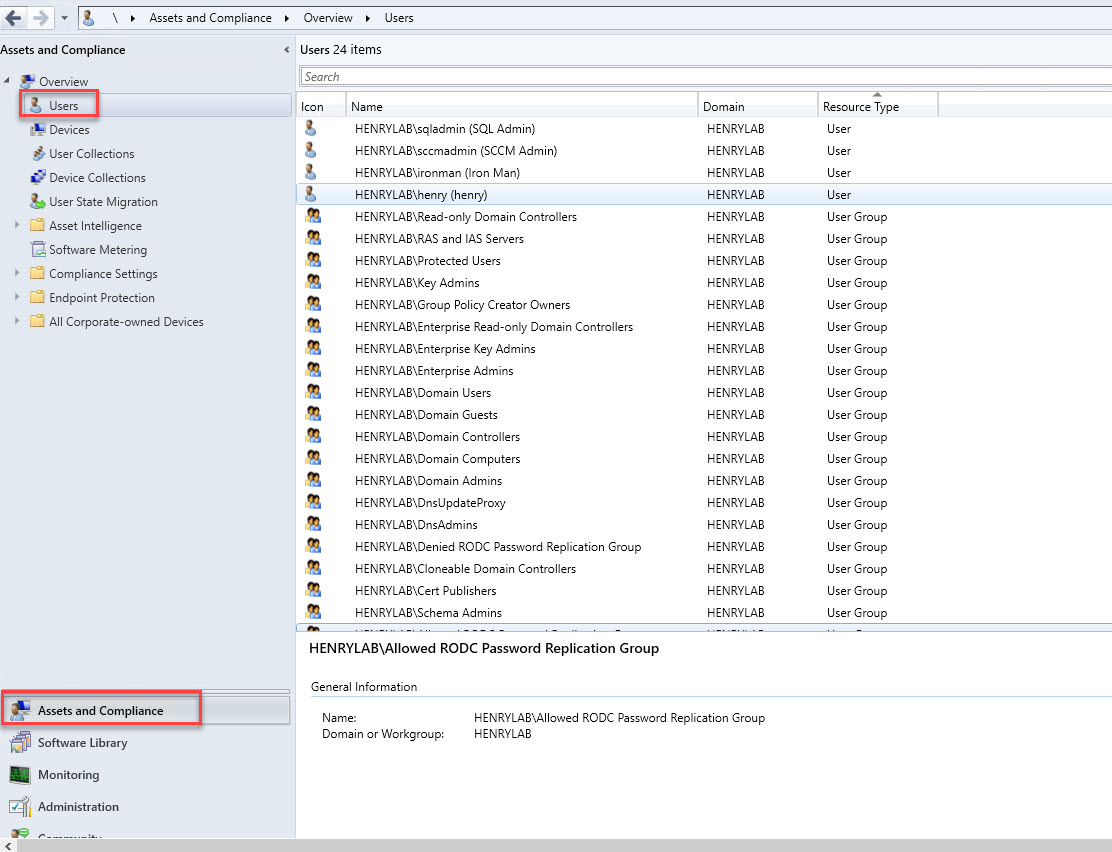Select the HENRYLAB\sqladmin user icon
Screen dimensions: 1112x852
(311, 129)
